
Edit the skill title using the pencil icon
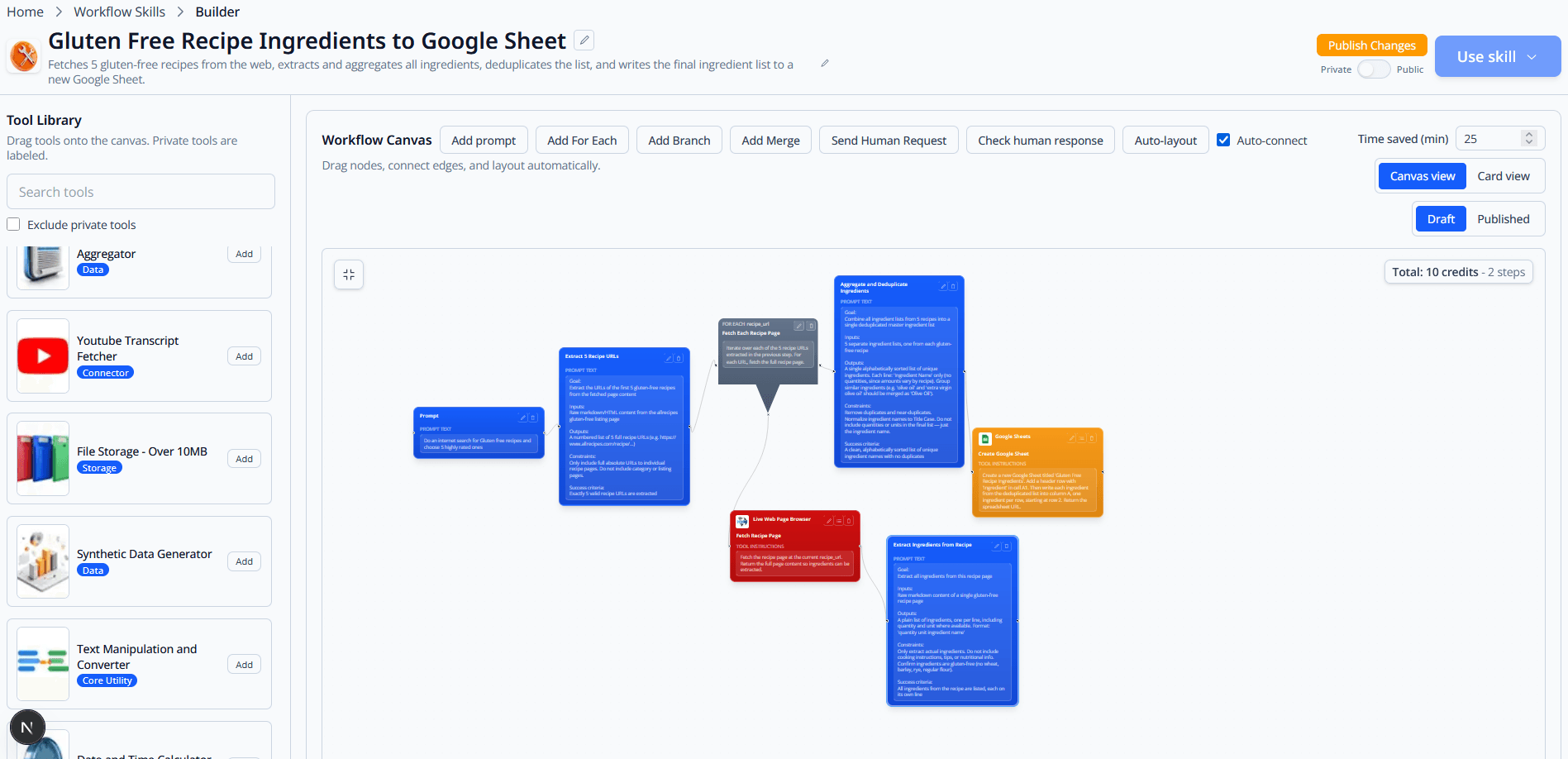click(584, 39)
